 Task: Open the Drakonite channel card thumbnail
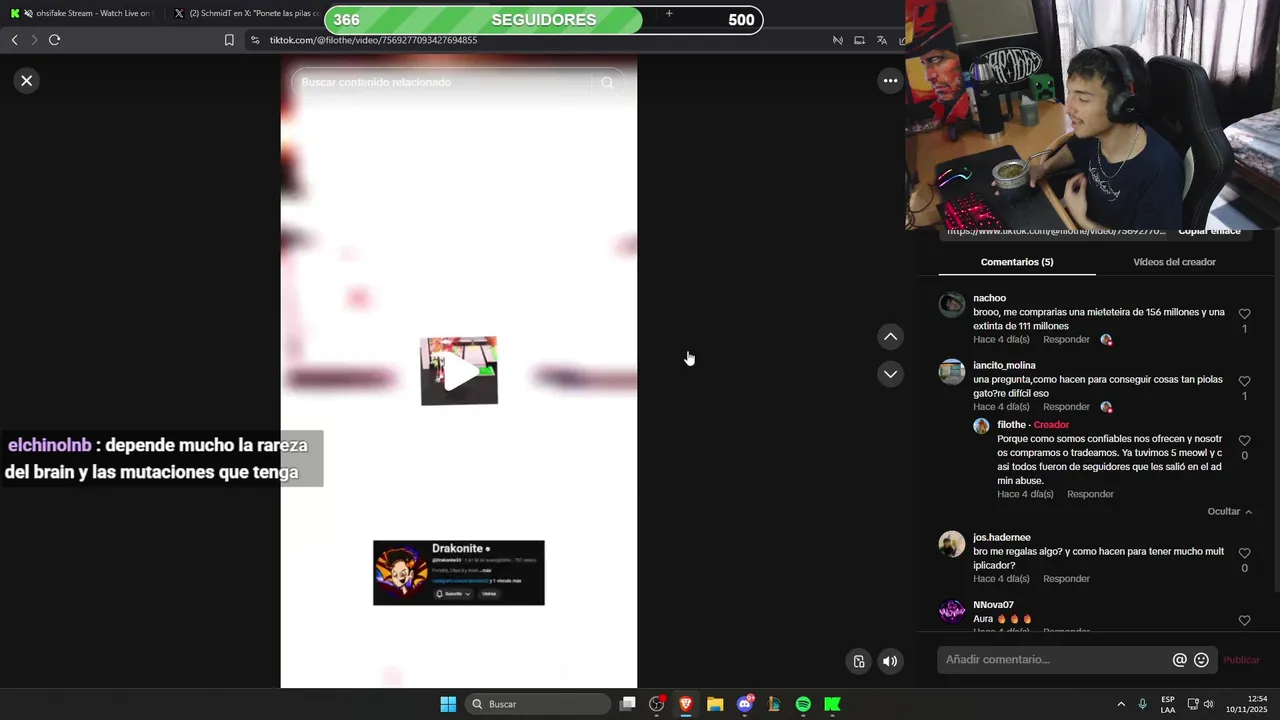click(x=459, y=573)
